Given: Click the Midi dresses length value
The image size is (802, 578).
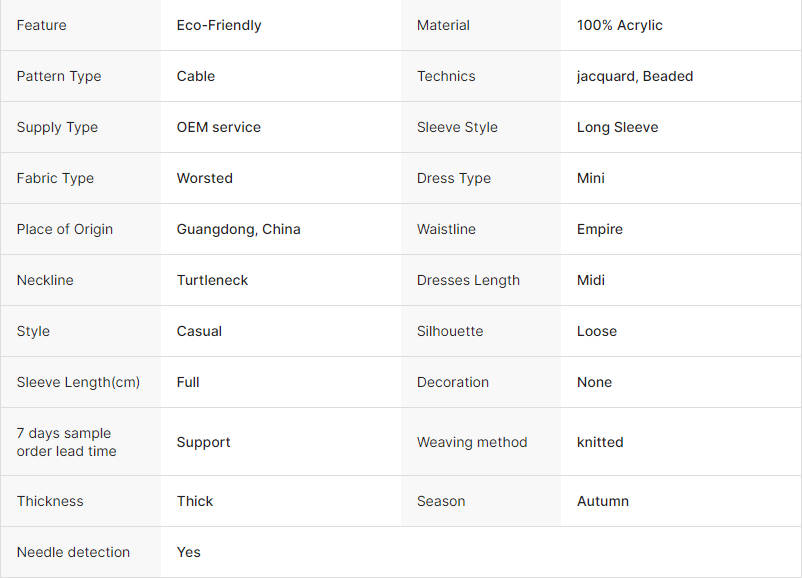Looking at the screenshot, I should point(591,280).
